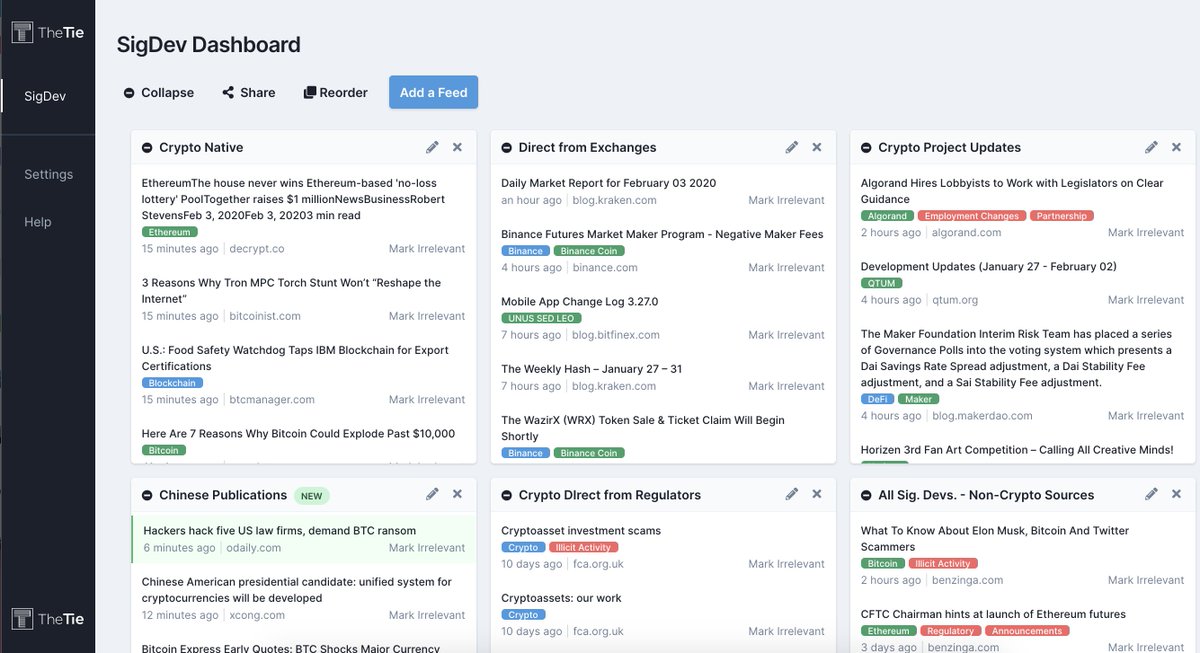
Task: Remove the Crypto Direct from Regulators feed
Action: pos(817,494)
